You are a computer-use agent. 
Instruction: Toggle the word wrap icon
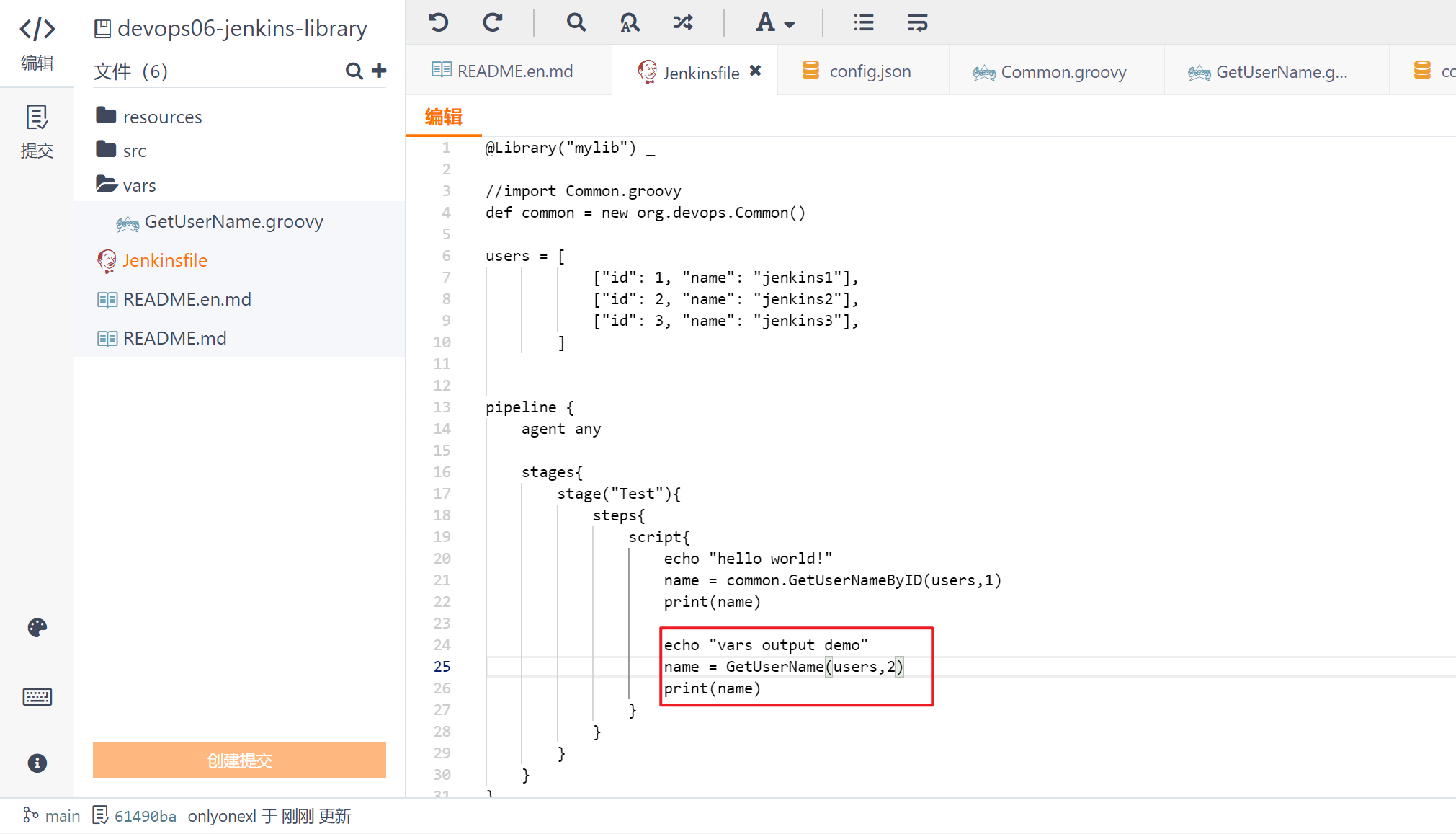(917, 22)
